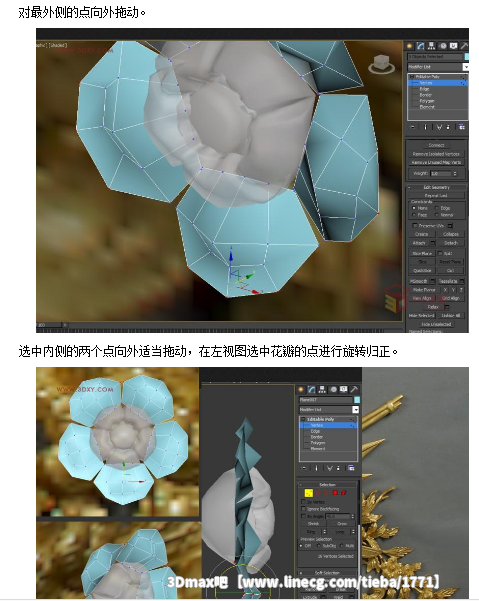The image size is (479, 601).
Task: Open the Modify tab in the Plane007 command panel
Action: click(x=312, y=389)
